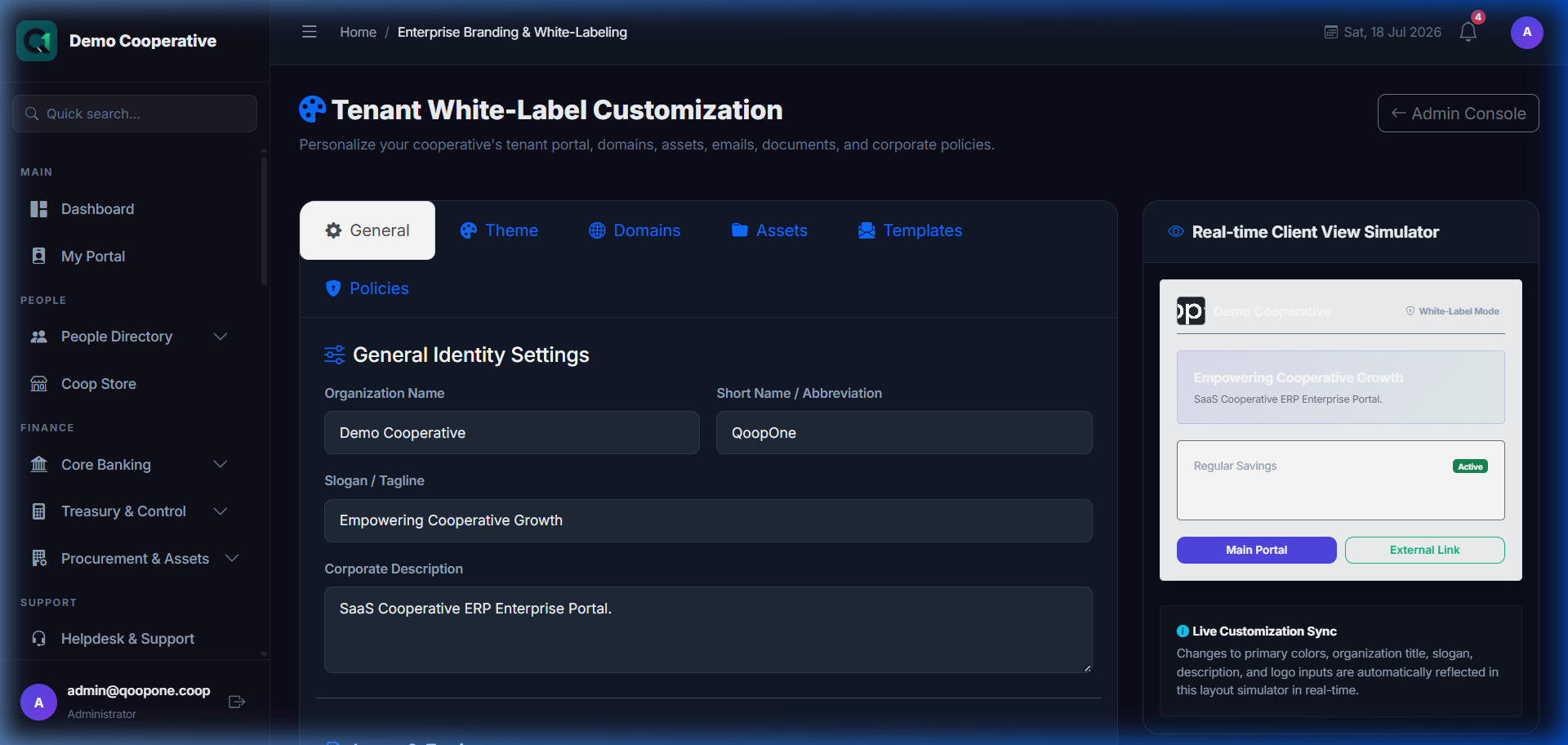Open the user avatar menu in top bar
Screen dimensions: 1568x745
(1526, 33)
